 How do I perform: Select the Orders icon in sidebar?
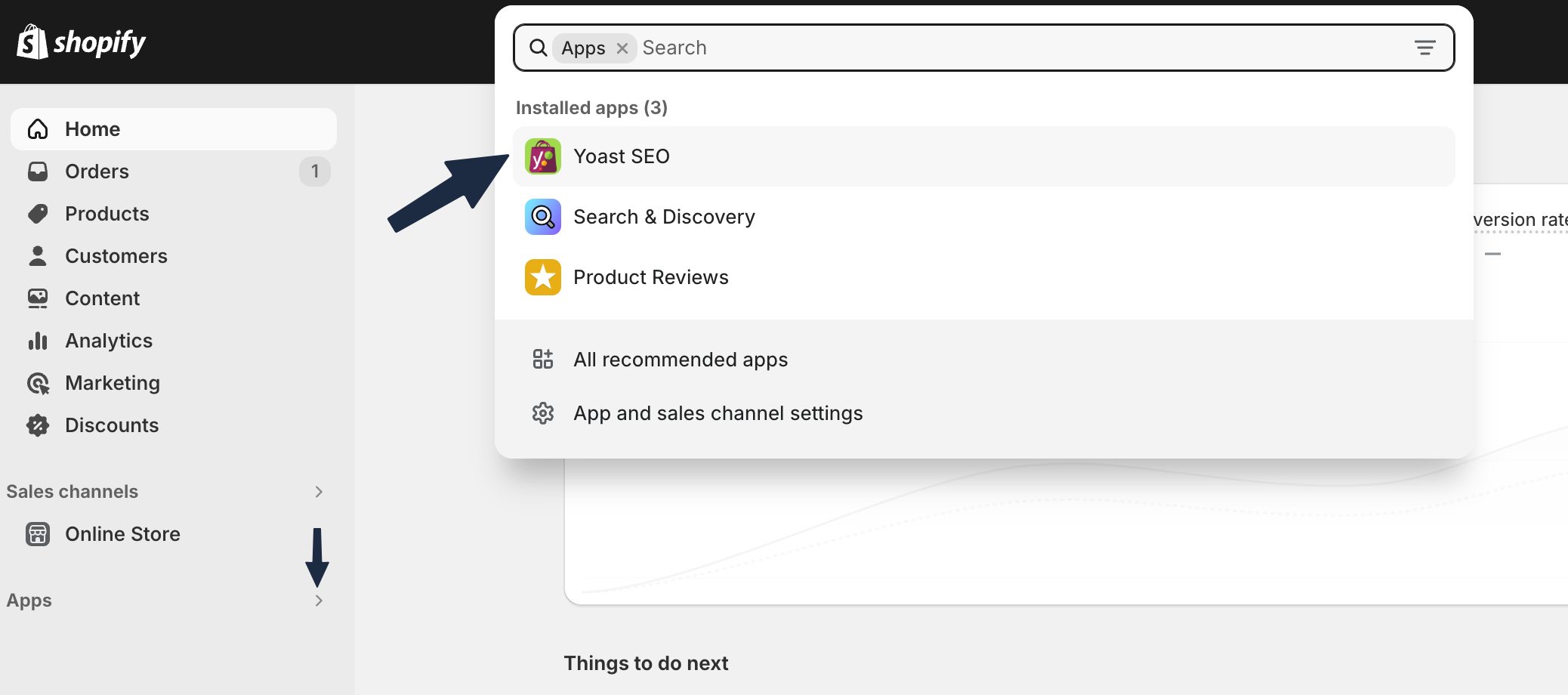tap(38, 171)
